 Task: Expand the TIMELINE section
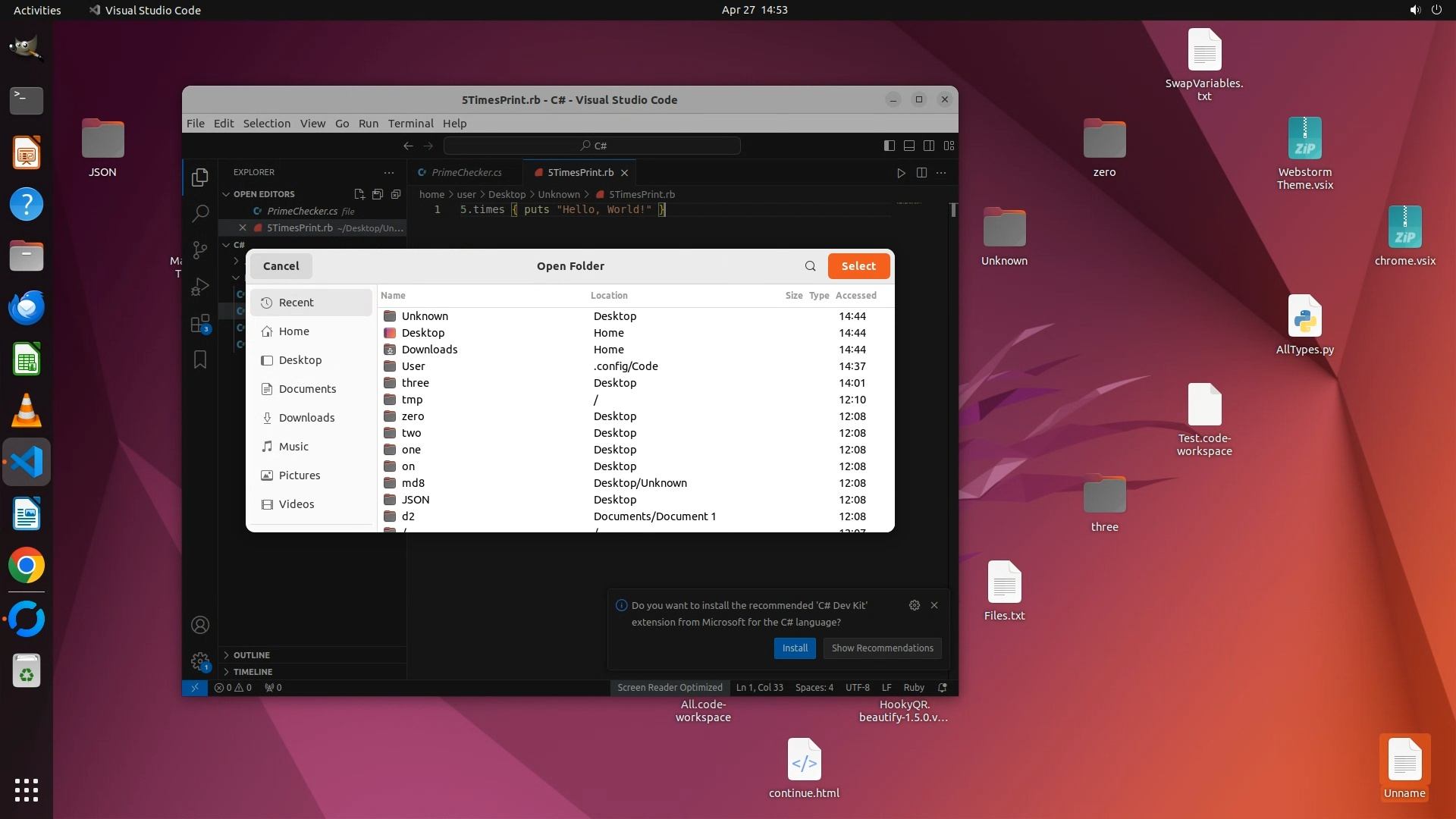tap(253, 672)
